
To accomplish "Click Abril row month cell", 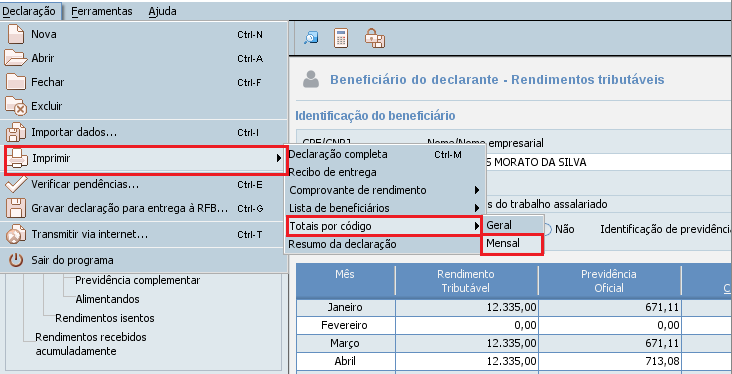I will [x=345, y=361].
